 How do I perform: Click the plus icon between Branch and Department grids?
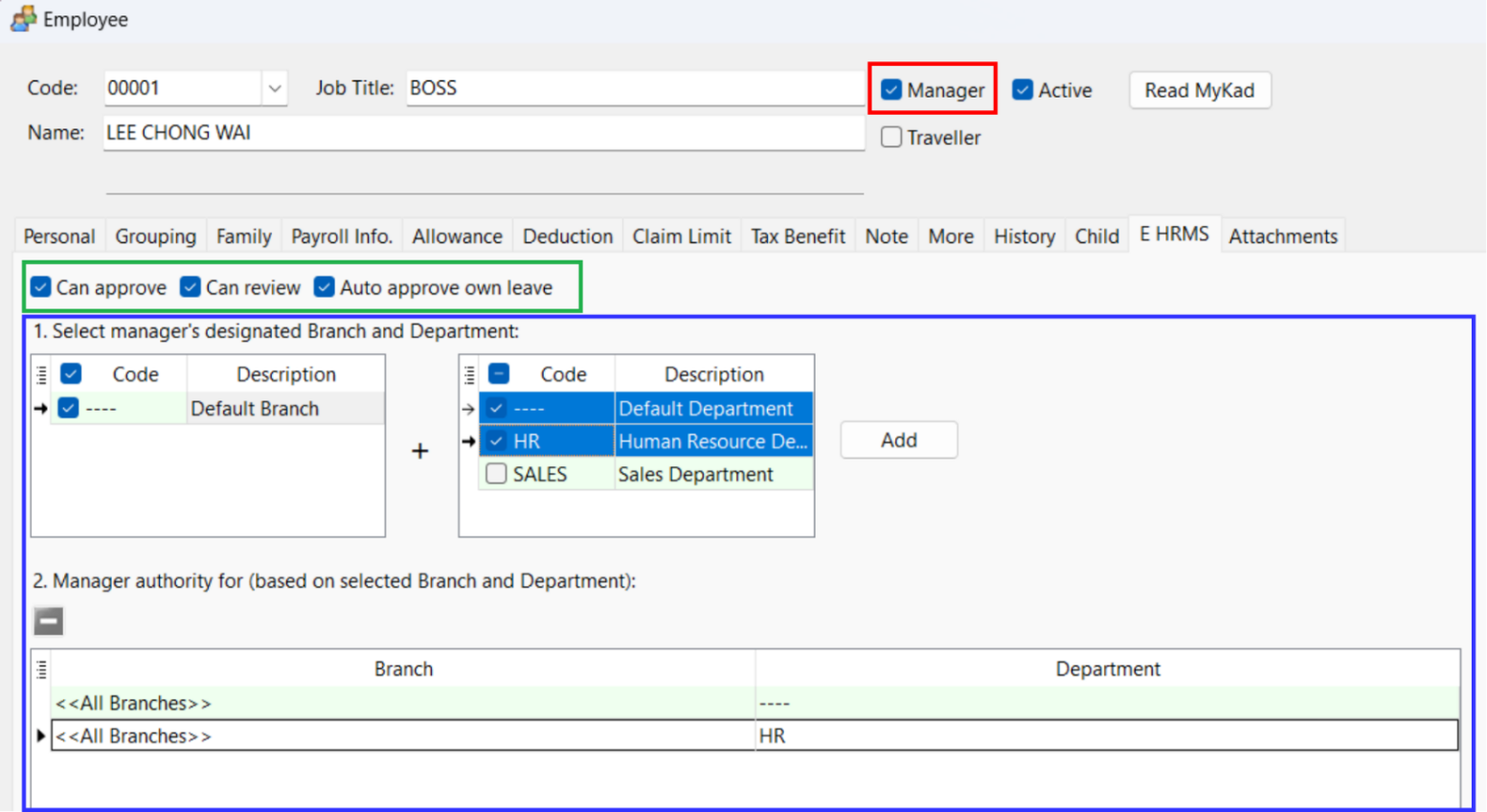pyautogui.click(x=419, y=450)
